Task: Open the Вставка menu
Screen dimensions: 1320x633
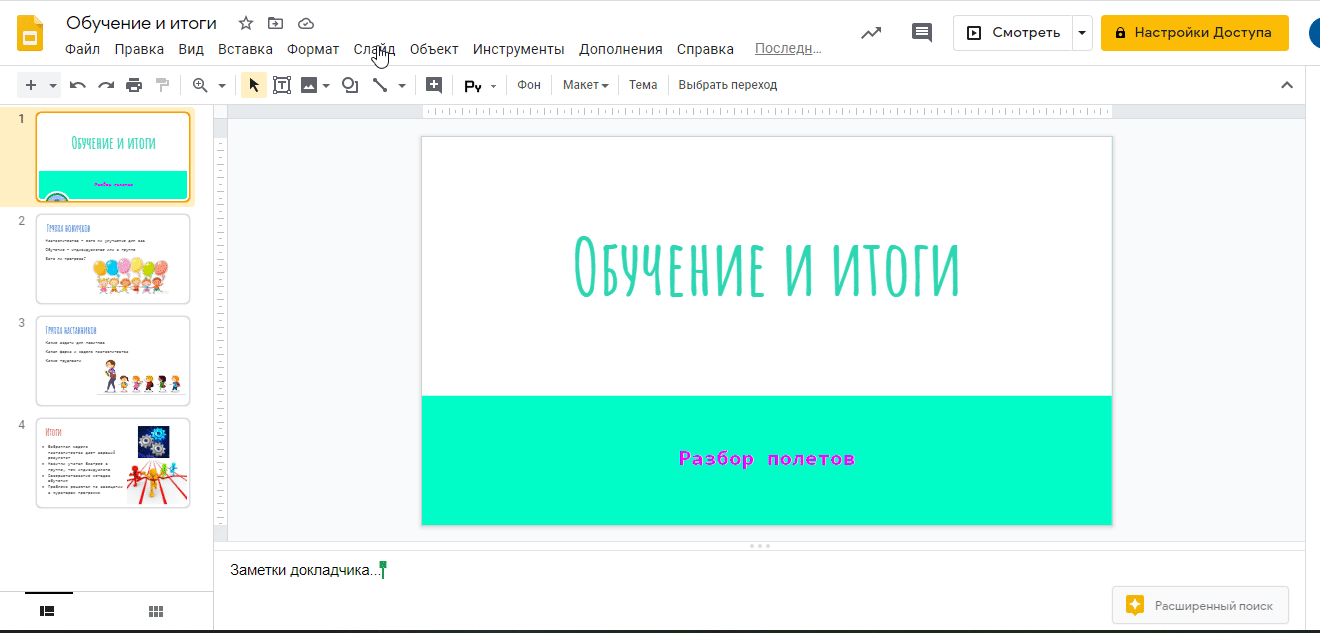Action: [245, 49]
